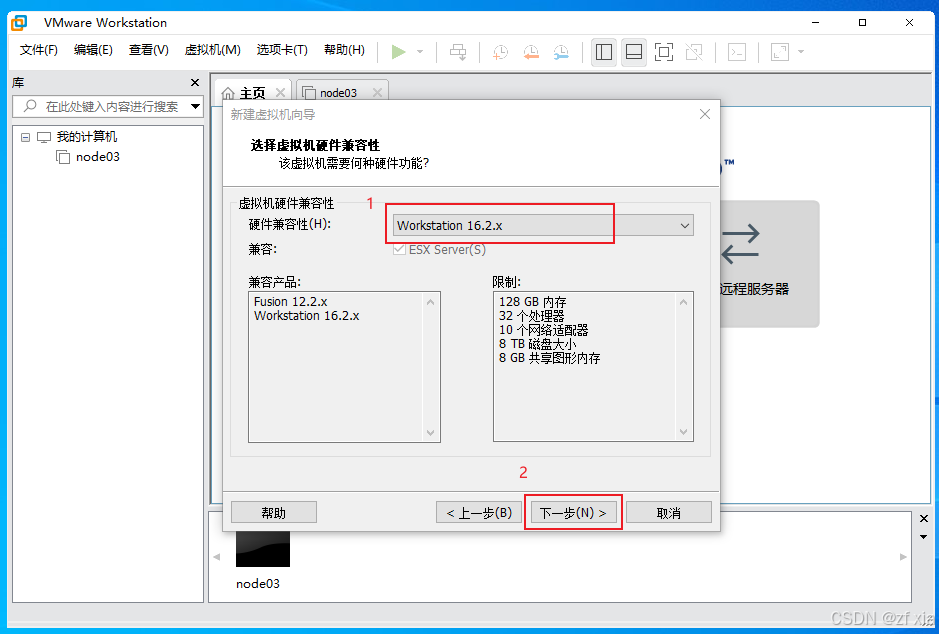
Task: Select 我的计算机 in the library tree
Action: pos(87,137)
